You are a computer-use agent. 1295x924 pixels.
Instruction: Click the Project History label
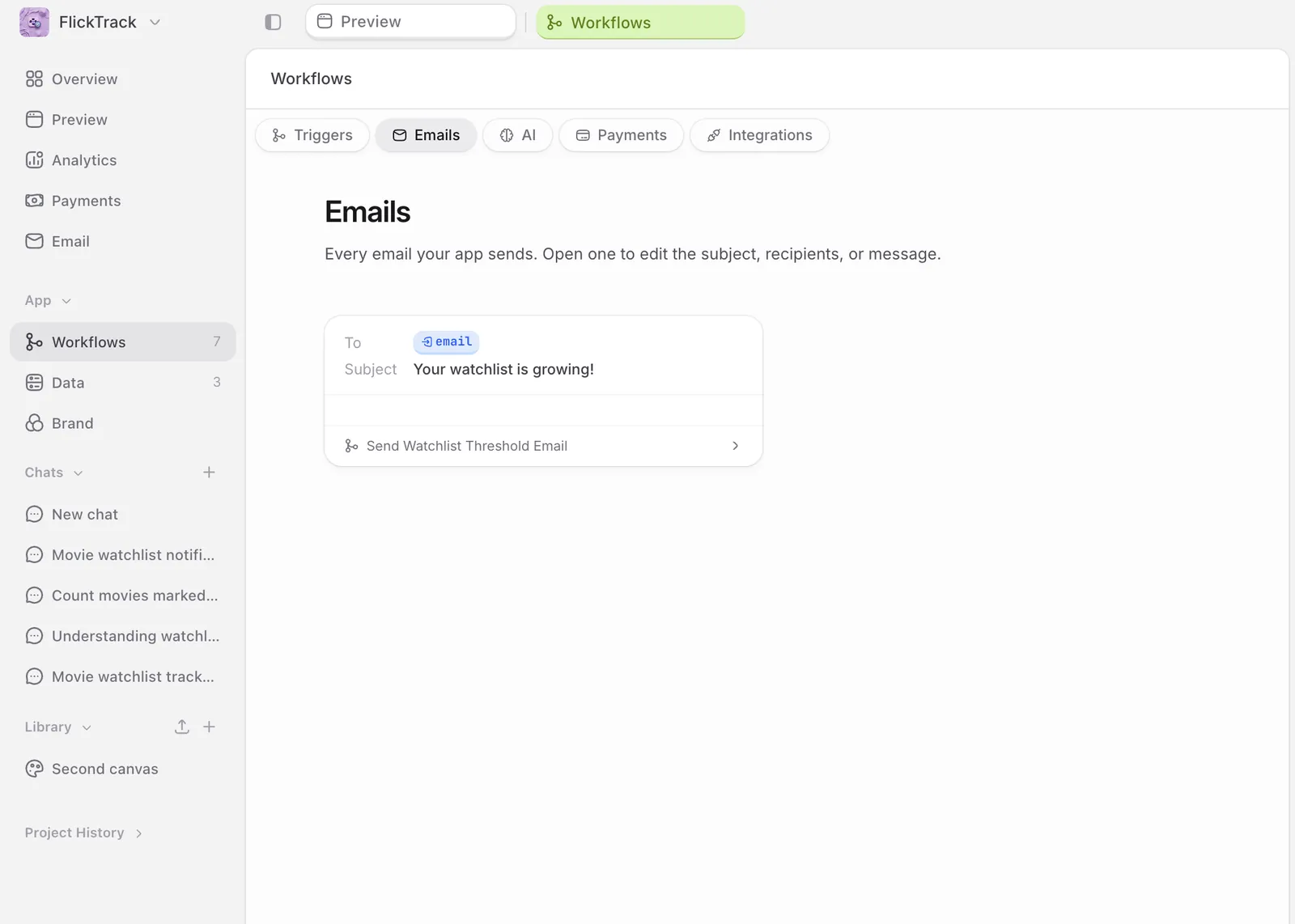pyautogui.click(x=74, y=833)
